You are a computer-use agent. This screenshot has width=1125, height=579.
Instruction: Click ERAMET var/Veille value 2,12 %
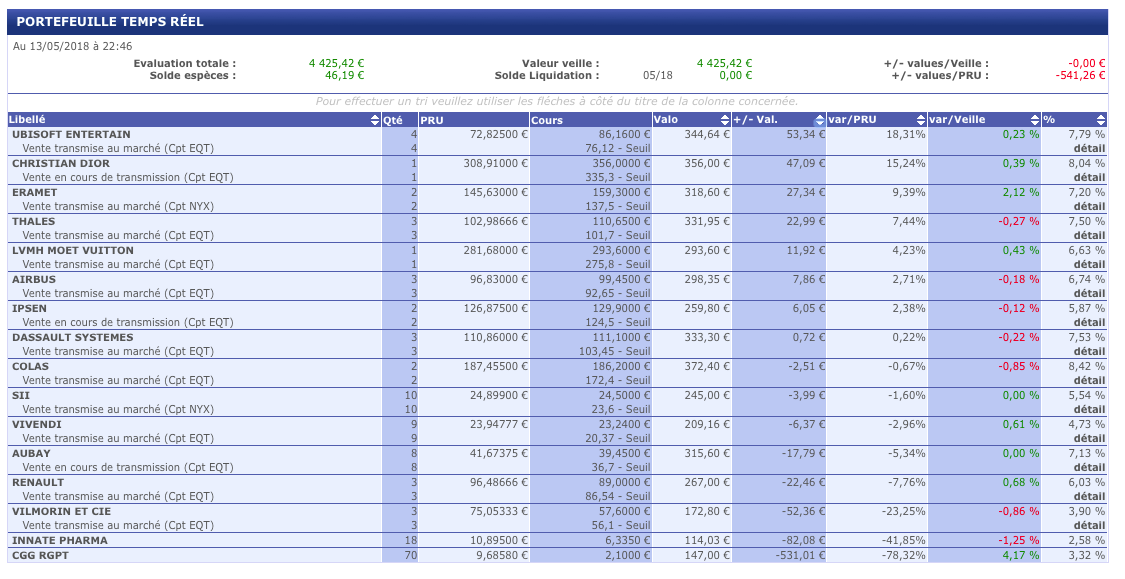point(1021,192)
